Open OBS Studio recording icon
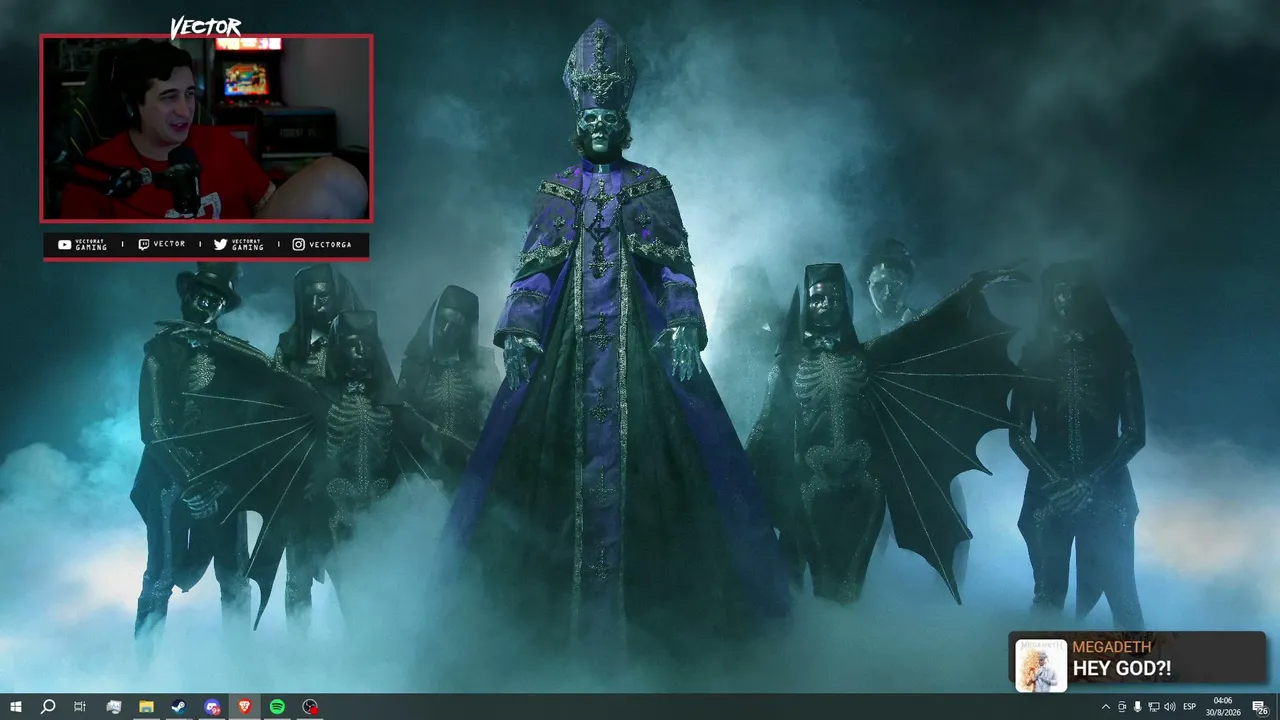The width and height of the screenshot is (1280, 720). click(311, 707)
